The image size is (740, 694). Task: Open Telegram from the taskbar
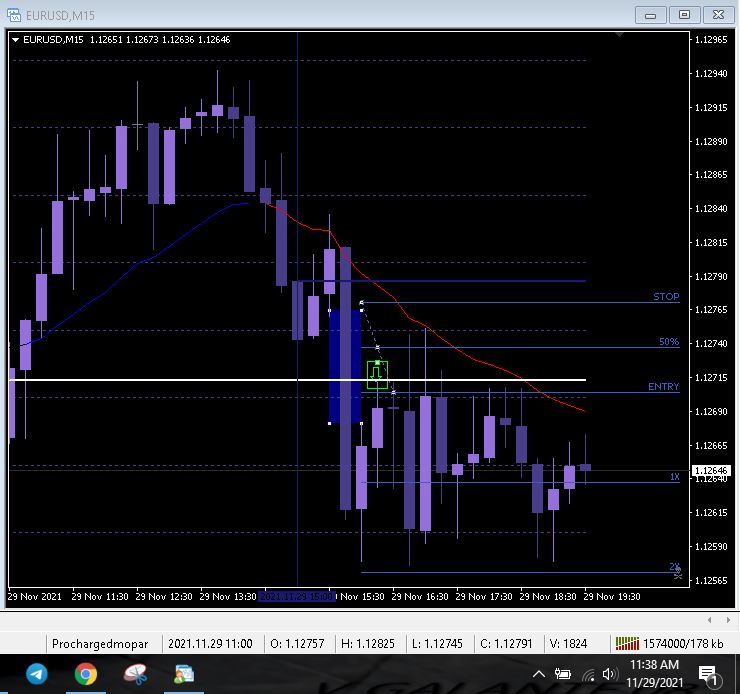point(37,674)
